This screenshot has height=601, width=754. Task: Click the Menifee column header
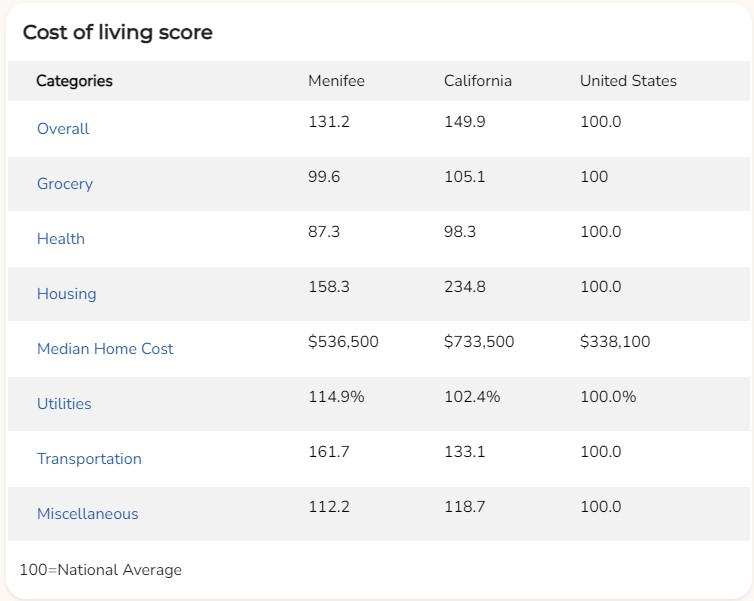[337, 81]
